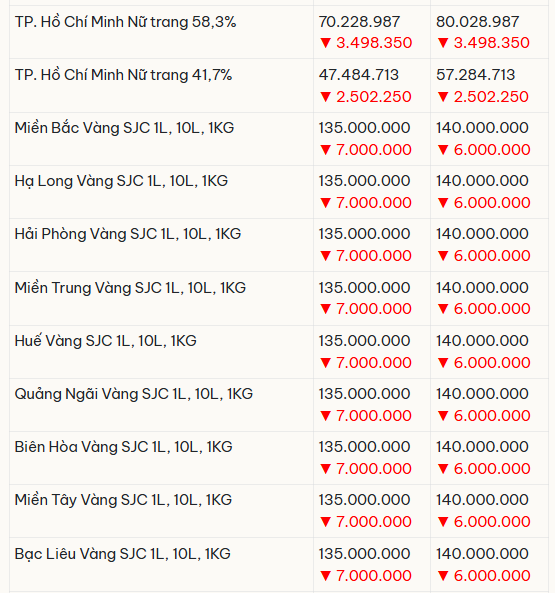
Task: Click buy price 70.228.987
Action: (359, 22)
